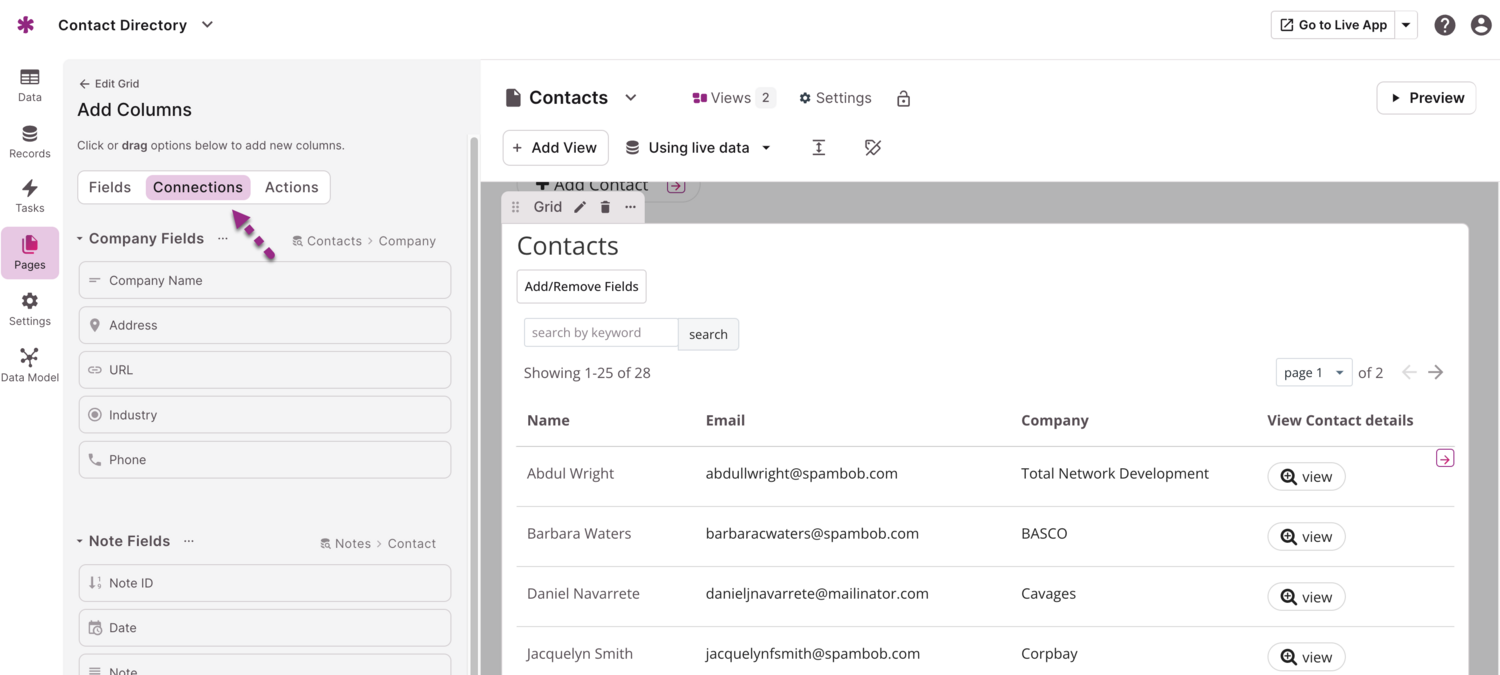Click the help question mark icon
The height and width of the screenshot is (675, 1500).
click(x=1444, y=25)
